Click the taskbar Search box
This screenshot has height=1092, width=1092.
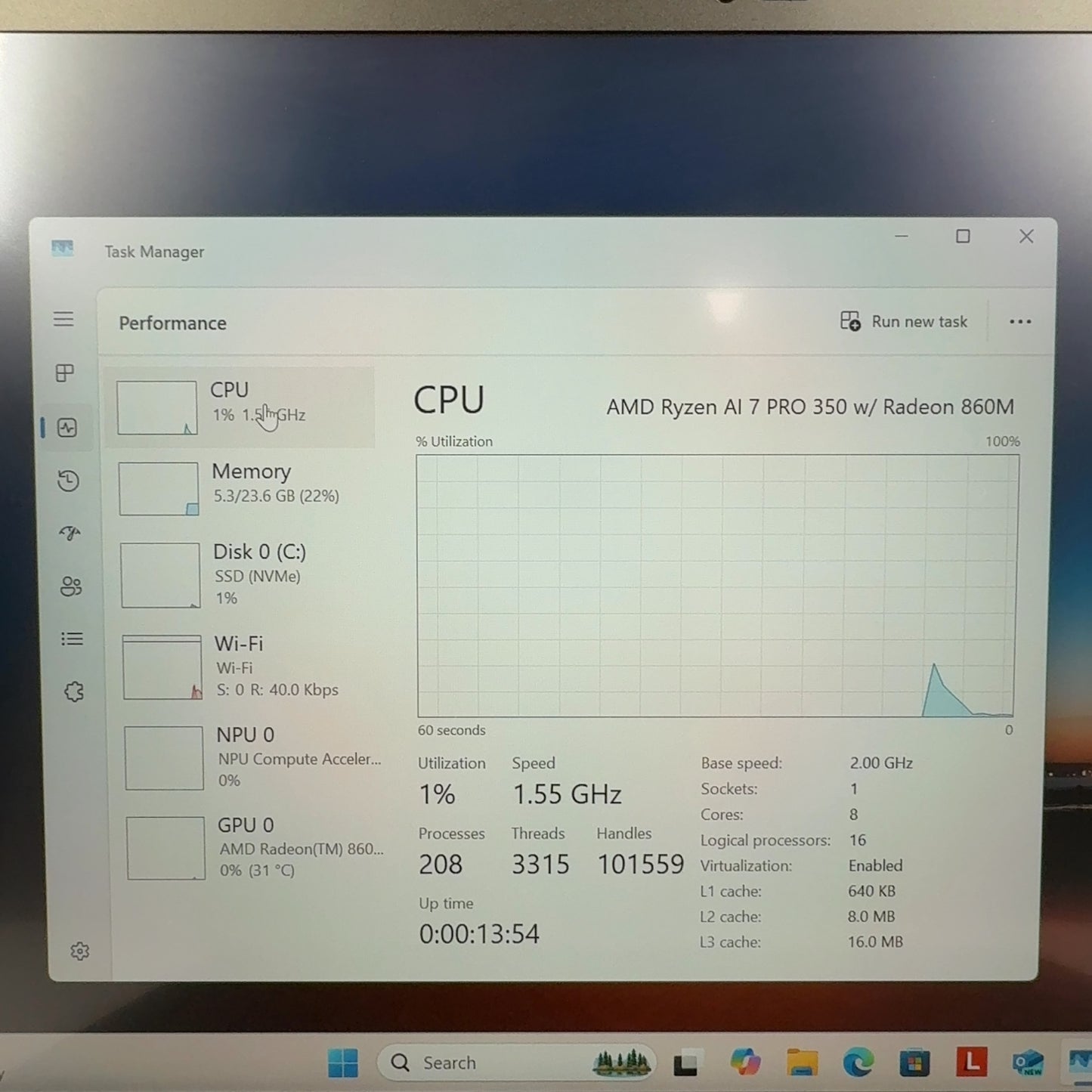(x=515, y=1063)
